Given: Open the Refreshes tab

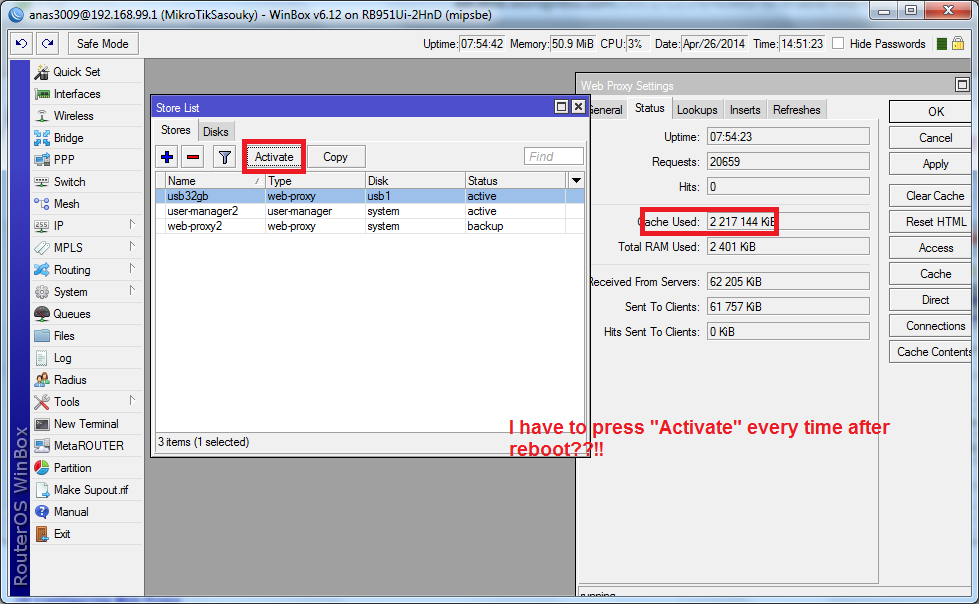Looking at the screenshot, I should [x=797, y=110].
